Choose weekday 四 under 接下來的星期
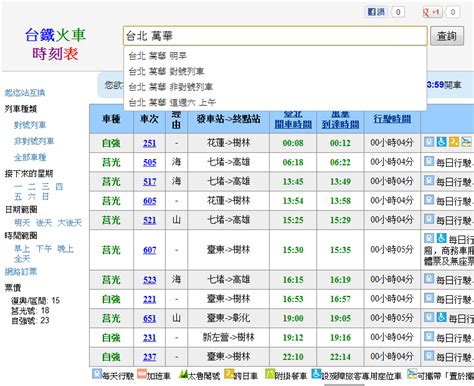474x386 pixels. (59, 186)
